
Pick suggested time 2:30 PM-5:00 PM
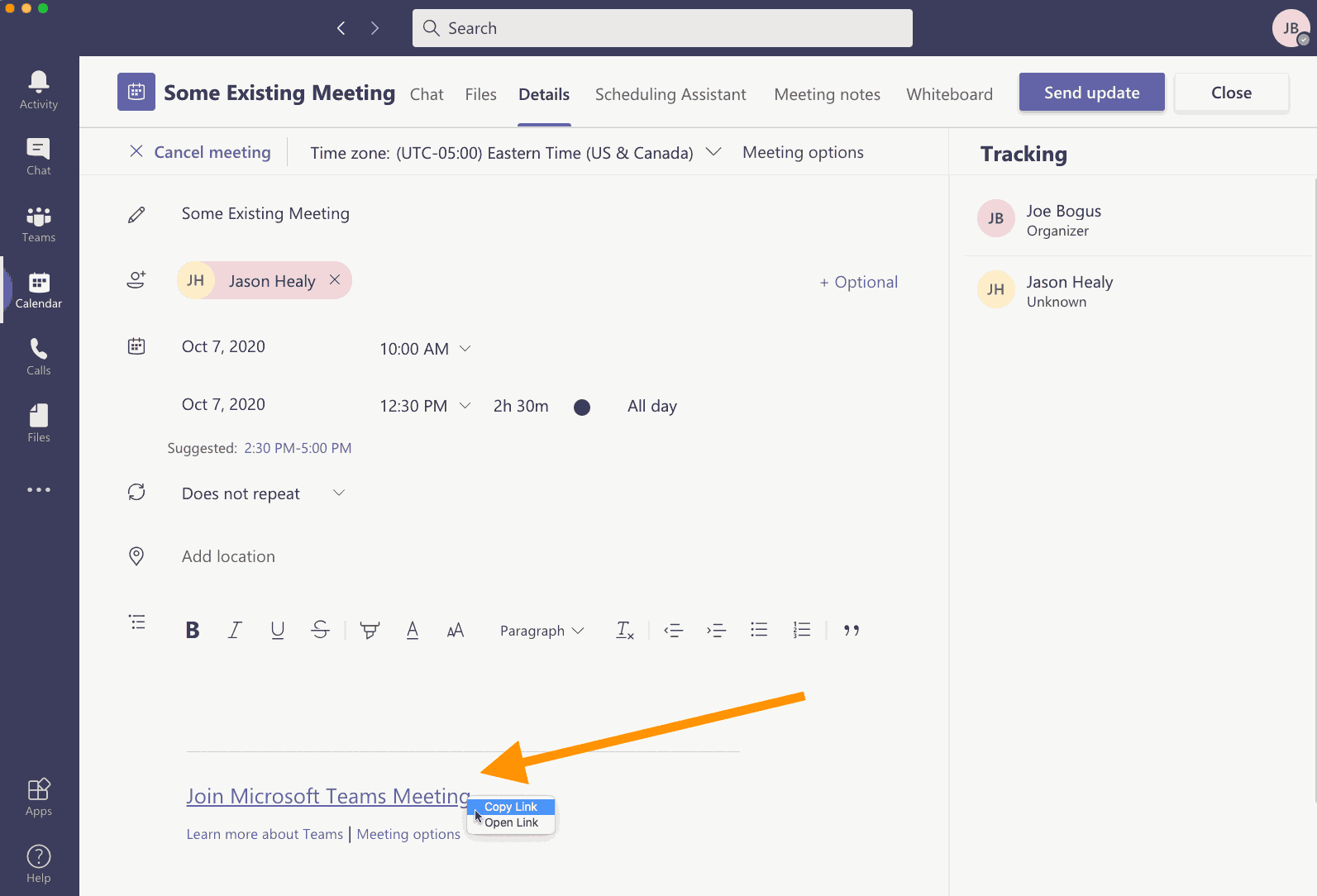(x=298, y=448)
